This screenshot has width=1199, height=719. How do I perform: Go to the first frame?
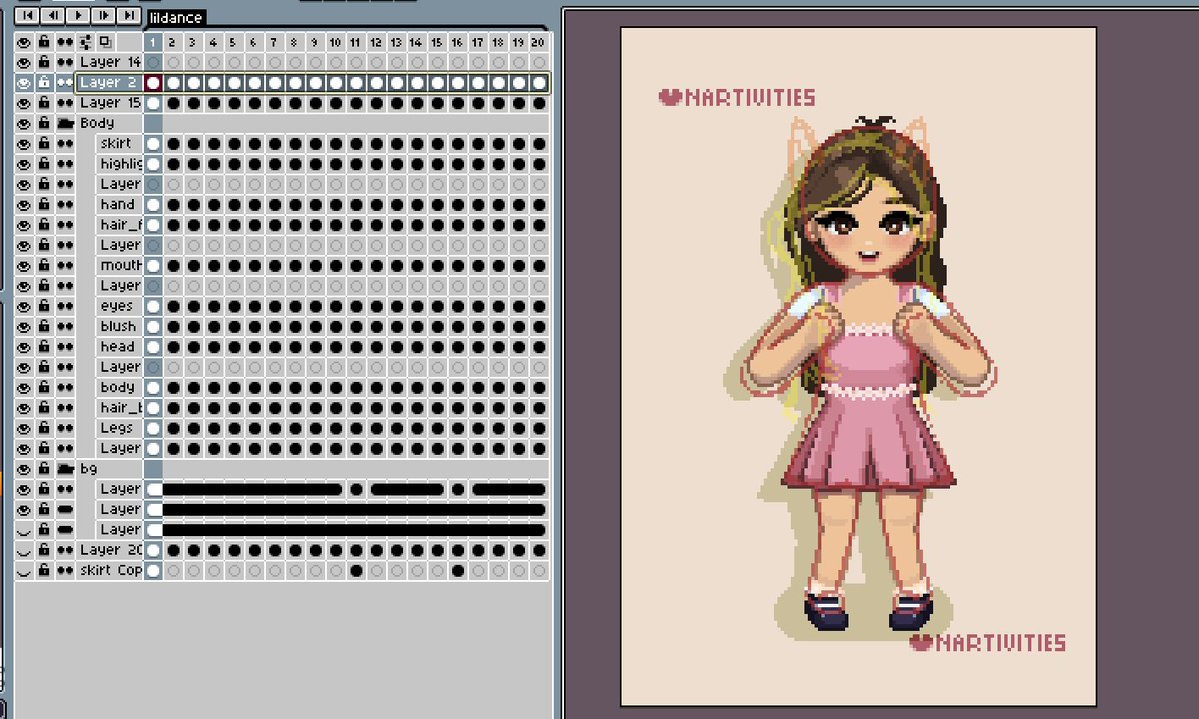point(27,15)
